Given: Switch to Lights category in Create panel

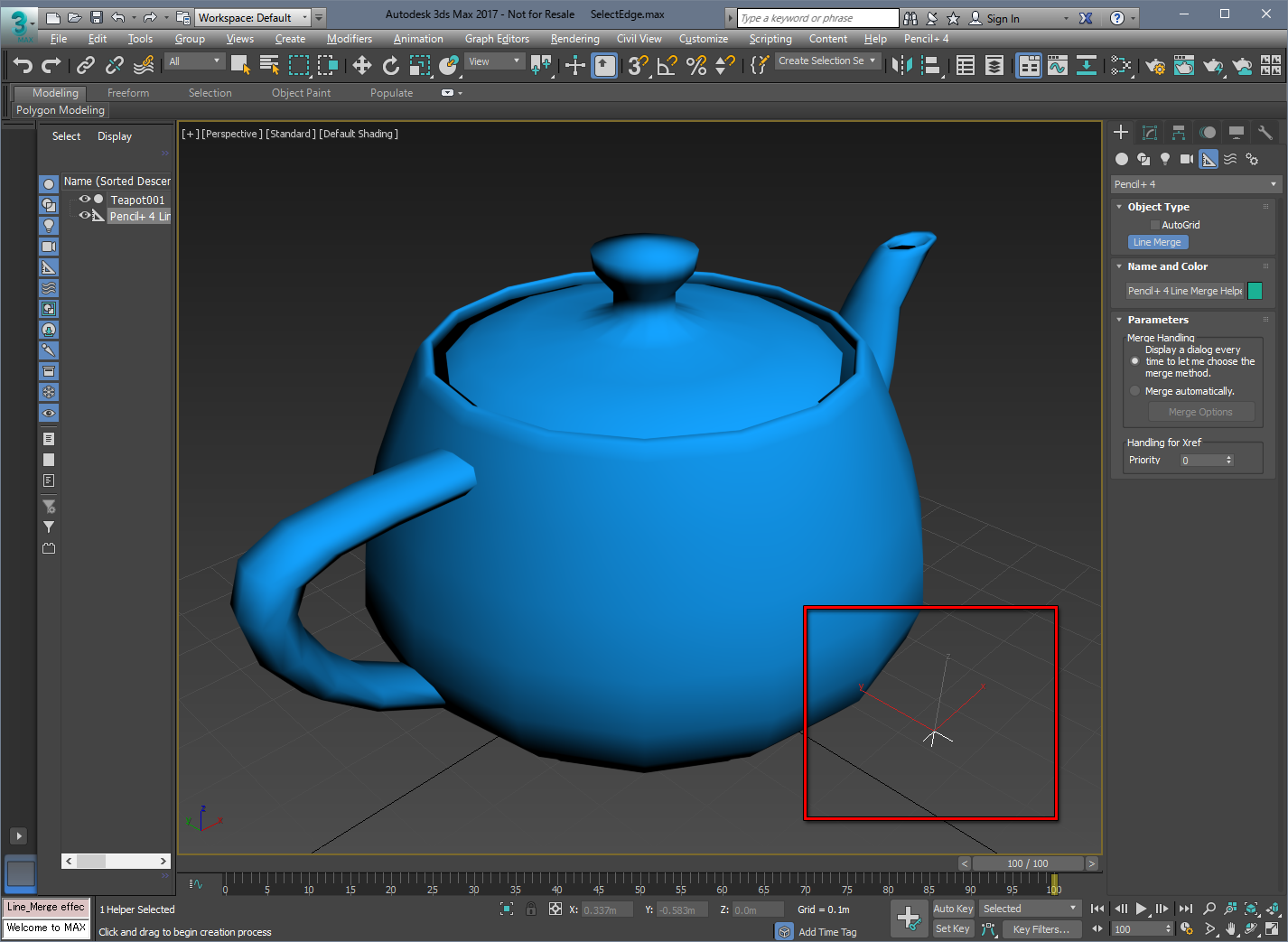Looking at the screenshot, I should [x=1165, y=159].
